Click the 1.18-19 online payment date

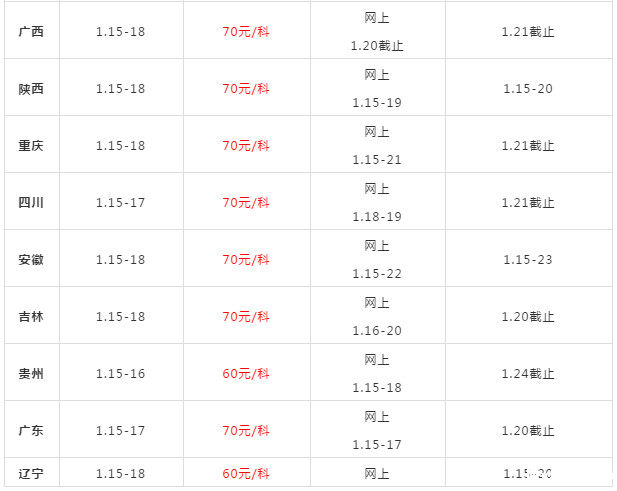(377, 216)
